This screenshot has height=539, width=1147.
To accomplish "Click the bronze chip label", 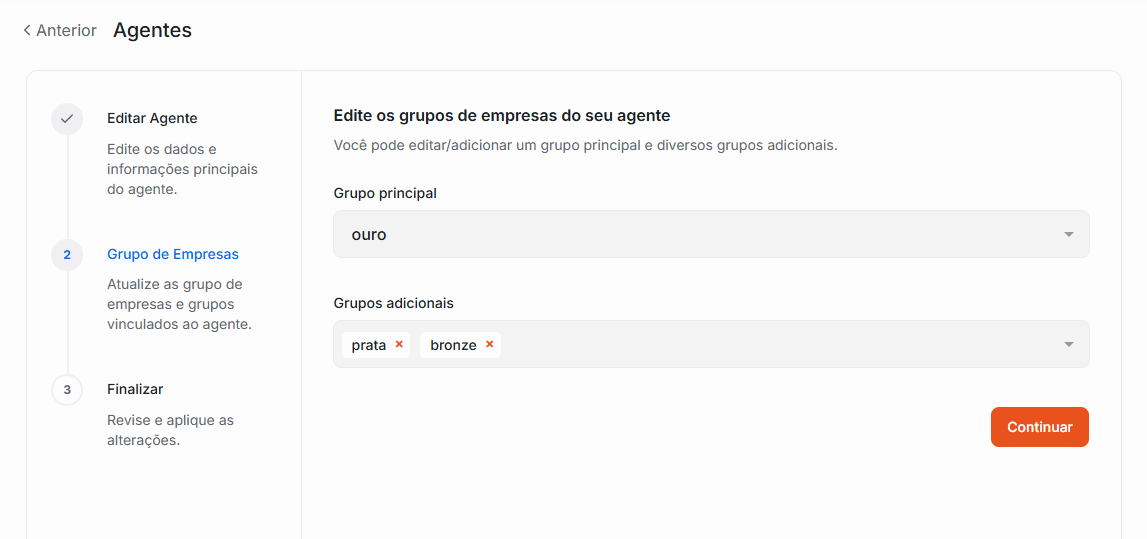I will 453,345.
